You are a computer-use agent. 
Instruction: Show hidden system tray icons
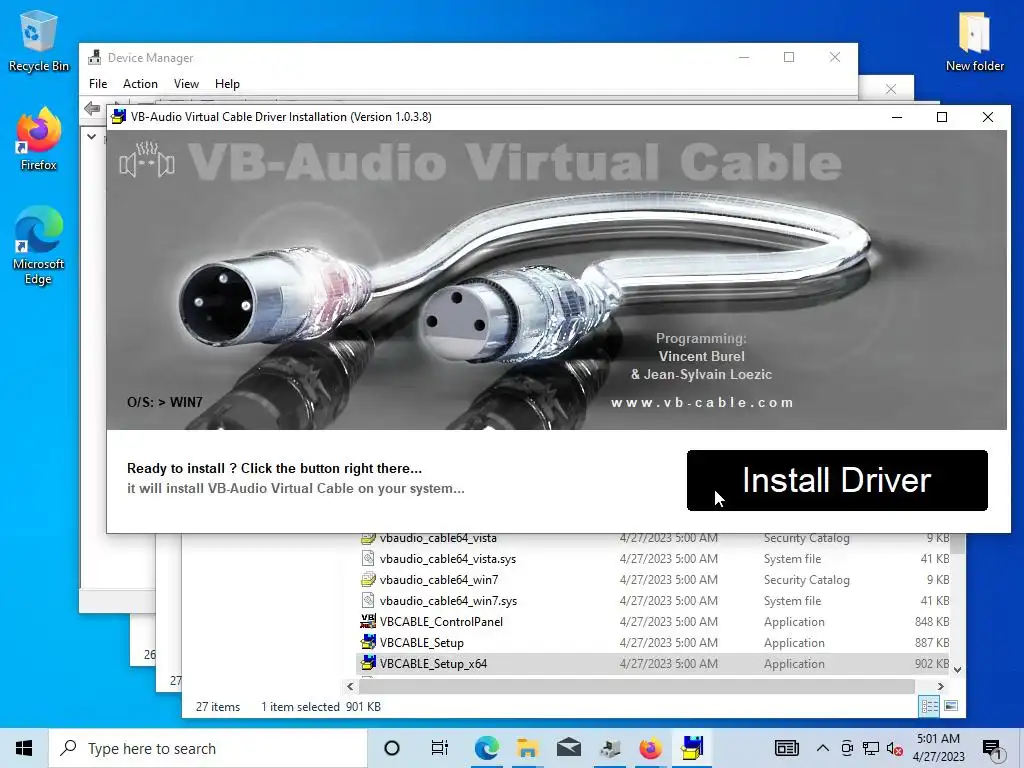(823, 748)
